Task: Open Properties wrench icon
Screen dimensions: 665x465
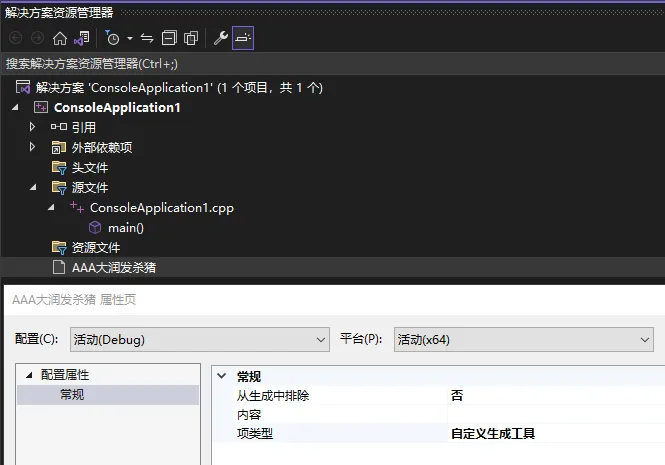Action: 221,38
